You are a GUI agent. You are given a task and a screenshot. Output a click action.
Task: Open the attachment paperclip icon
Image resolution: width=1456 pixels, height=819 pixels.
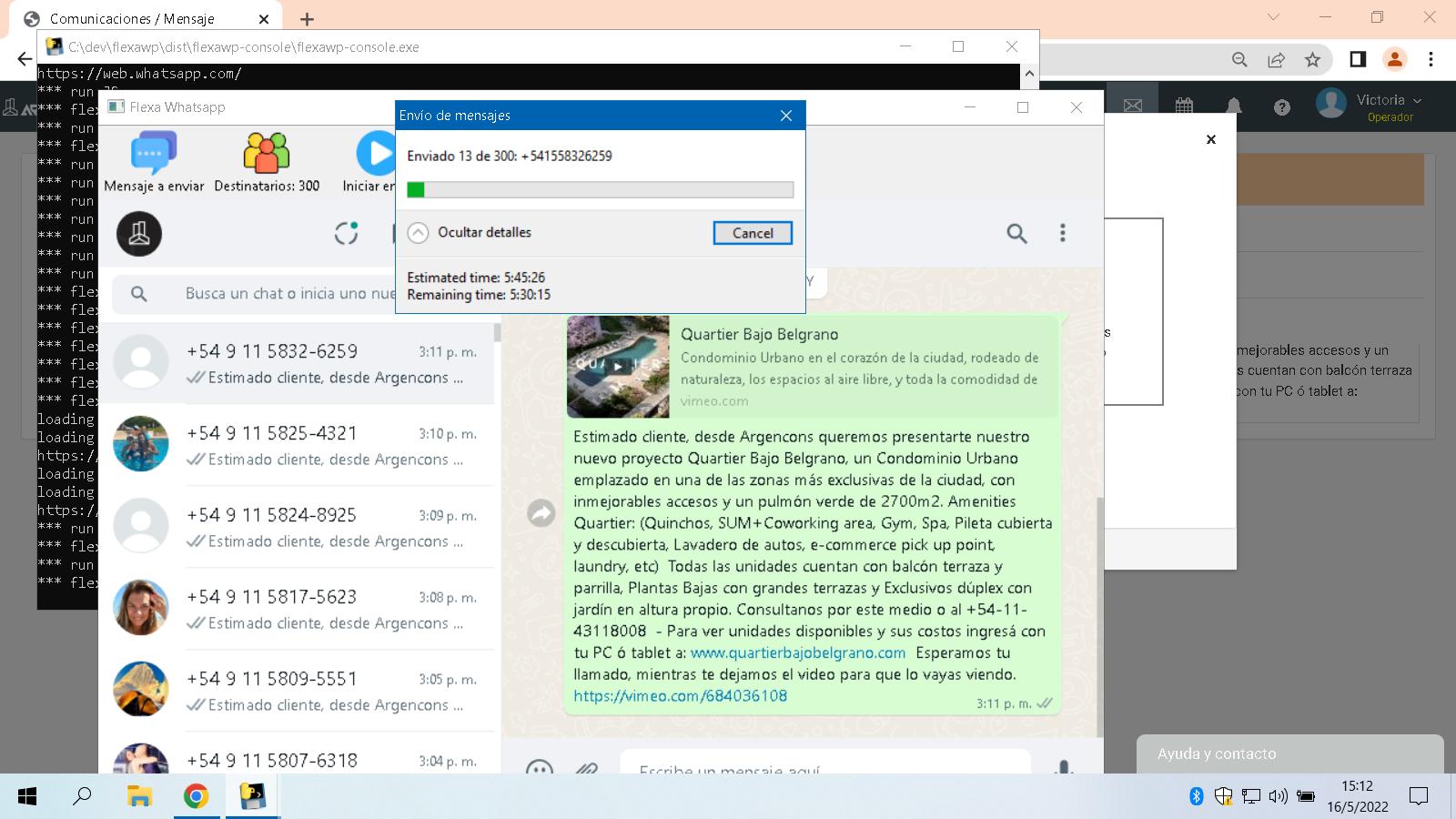click(x=587, y=769)
